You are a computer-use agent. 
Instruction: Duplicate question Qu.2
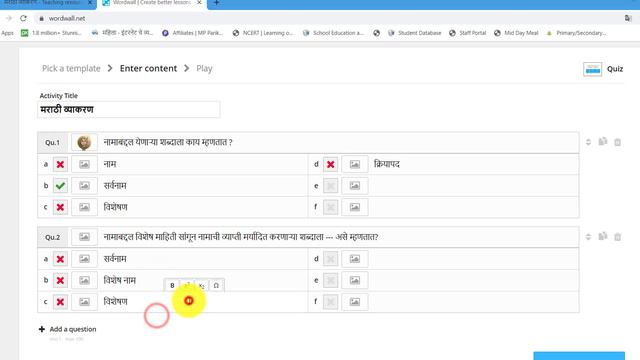(x=603, y=236)
